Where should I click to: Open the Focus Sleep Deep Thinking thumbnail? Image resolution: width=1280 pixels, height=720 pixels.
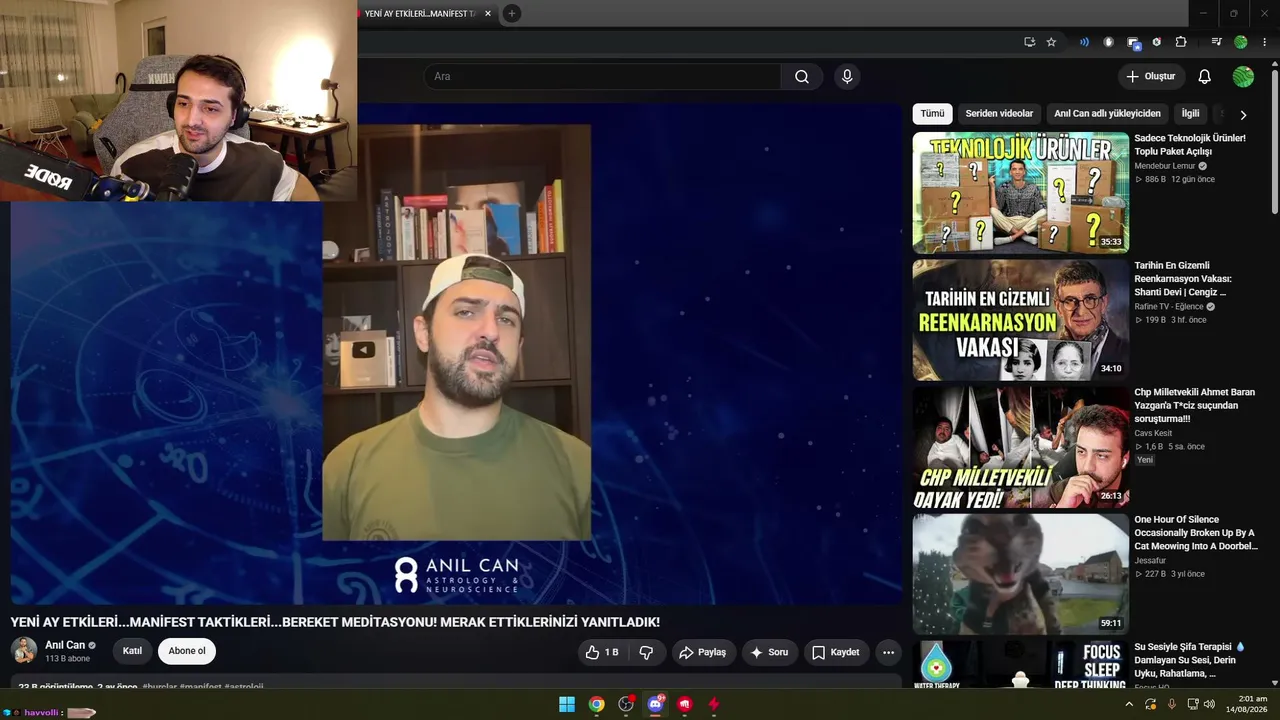point(1021,665)
